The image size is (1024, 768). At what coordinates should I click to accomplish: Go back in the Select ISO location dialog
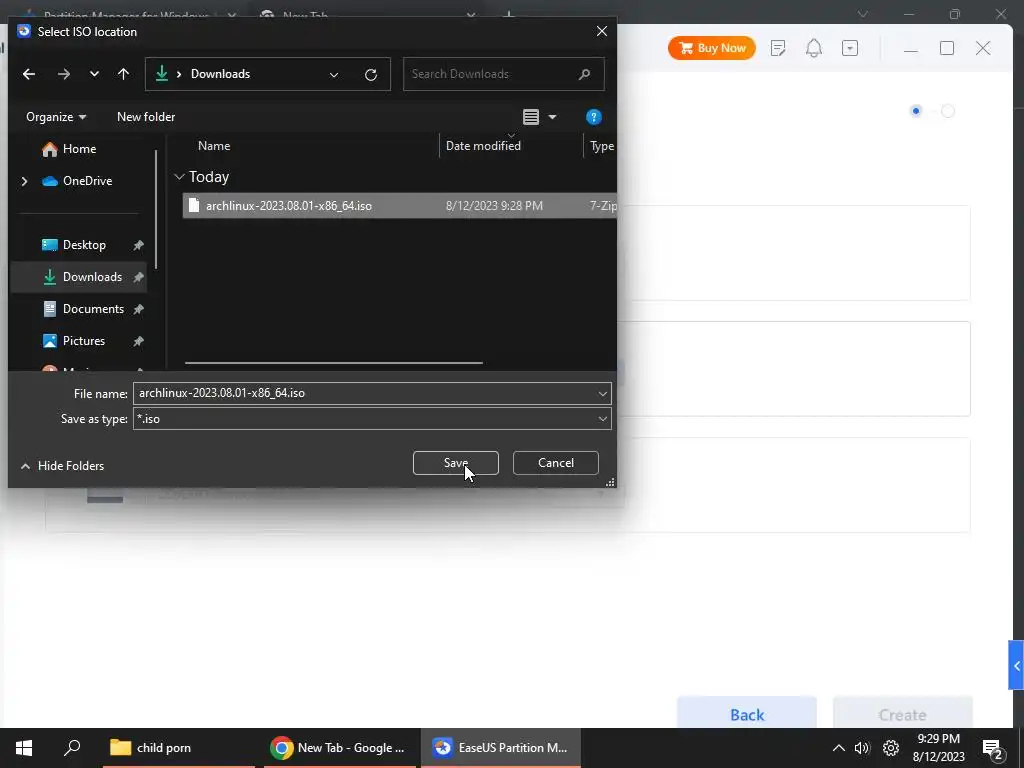[x=29, y=74]
